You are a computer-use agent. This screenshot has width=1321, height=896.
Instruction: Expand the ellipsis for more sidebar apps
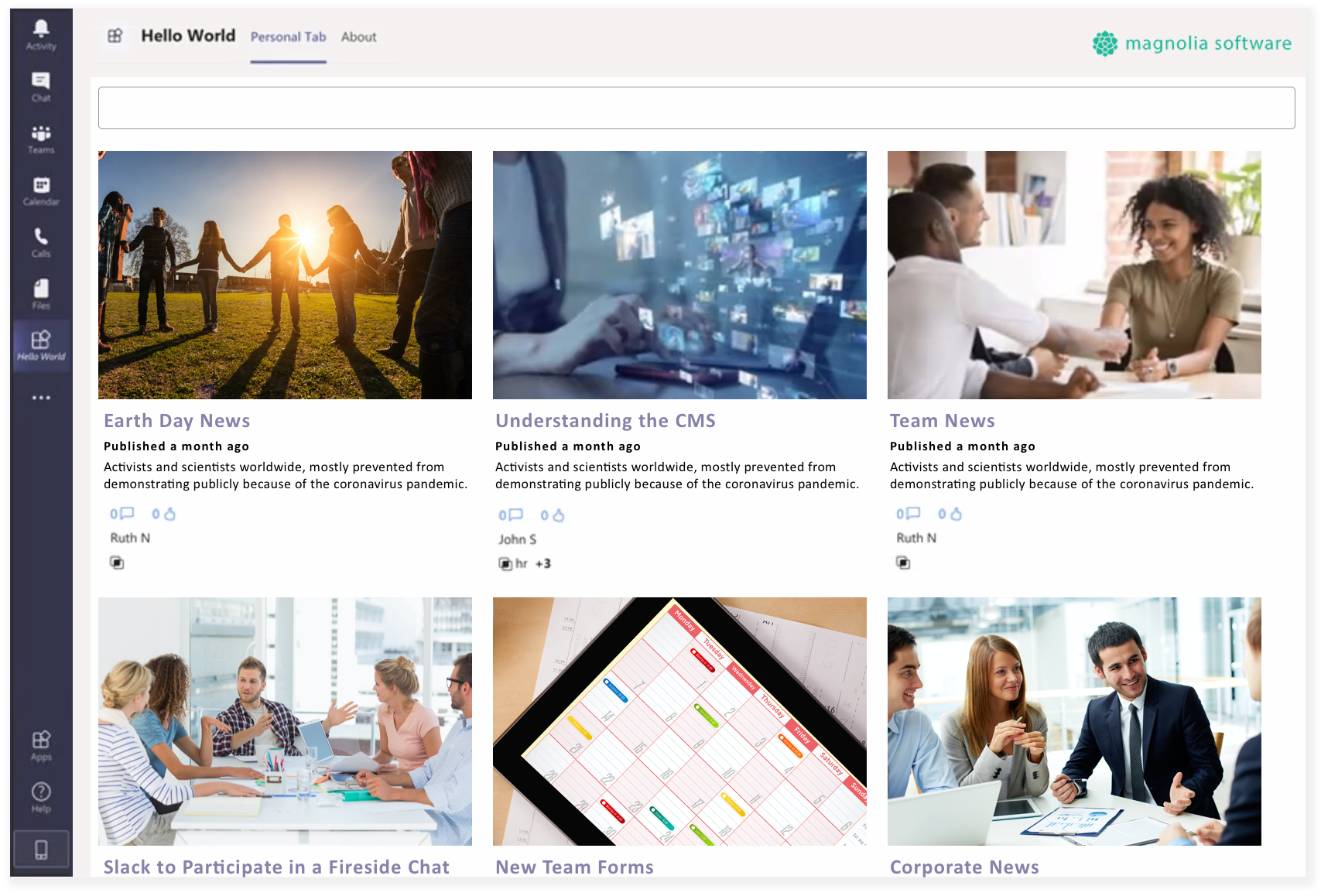coord(41,397)
